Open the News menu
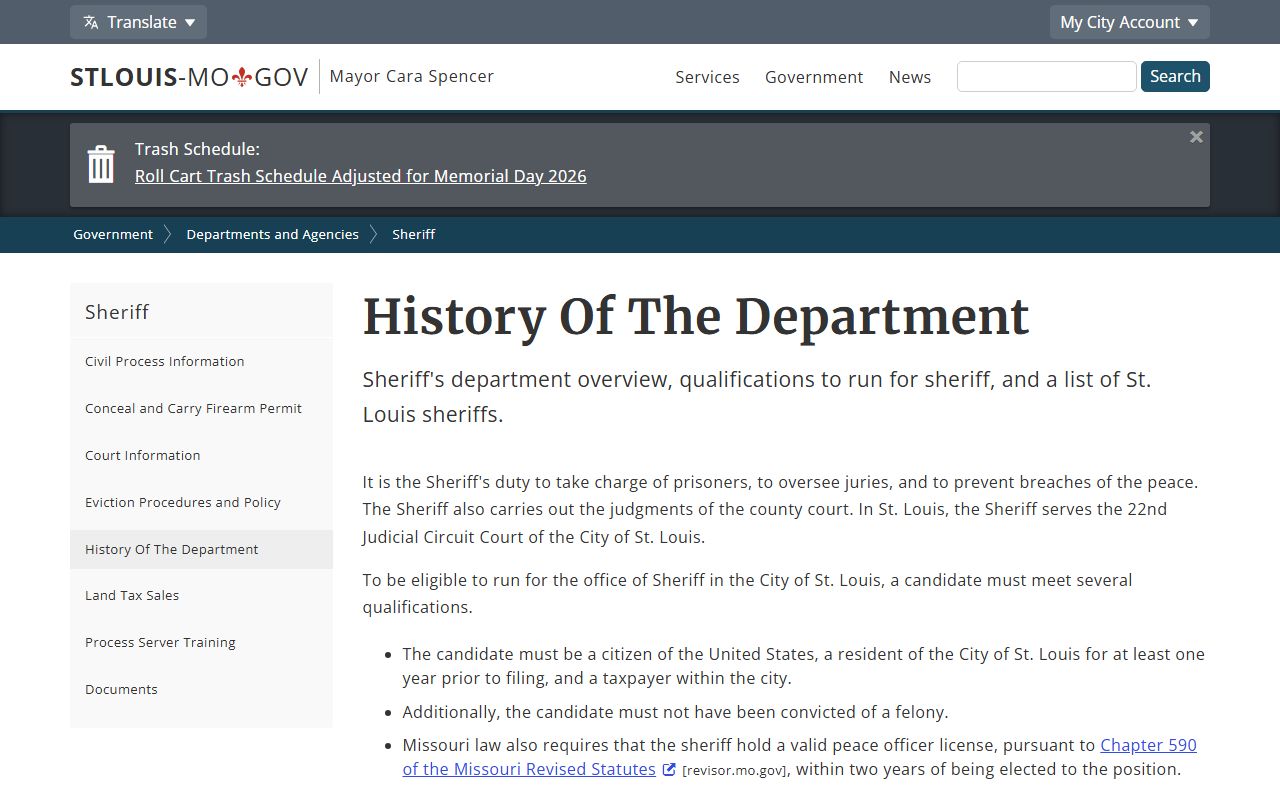The image size is (1280, 800). coord(910,77)
